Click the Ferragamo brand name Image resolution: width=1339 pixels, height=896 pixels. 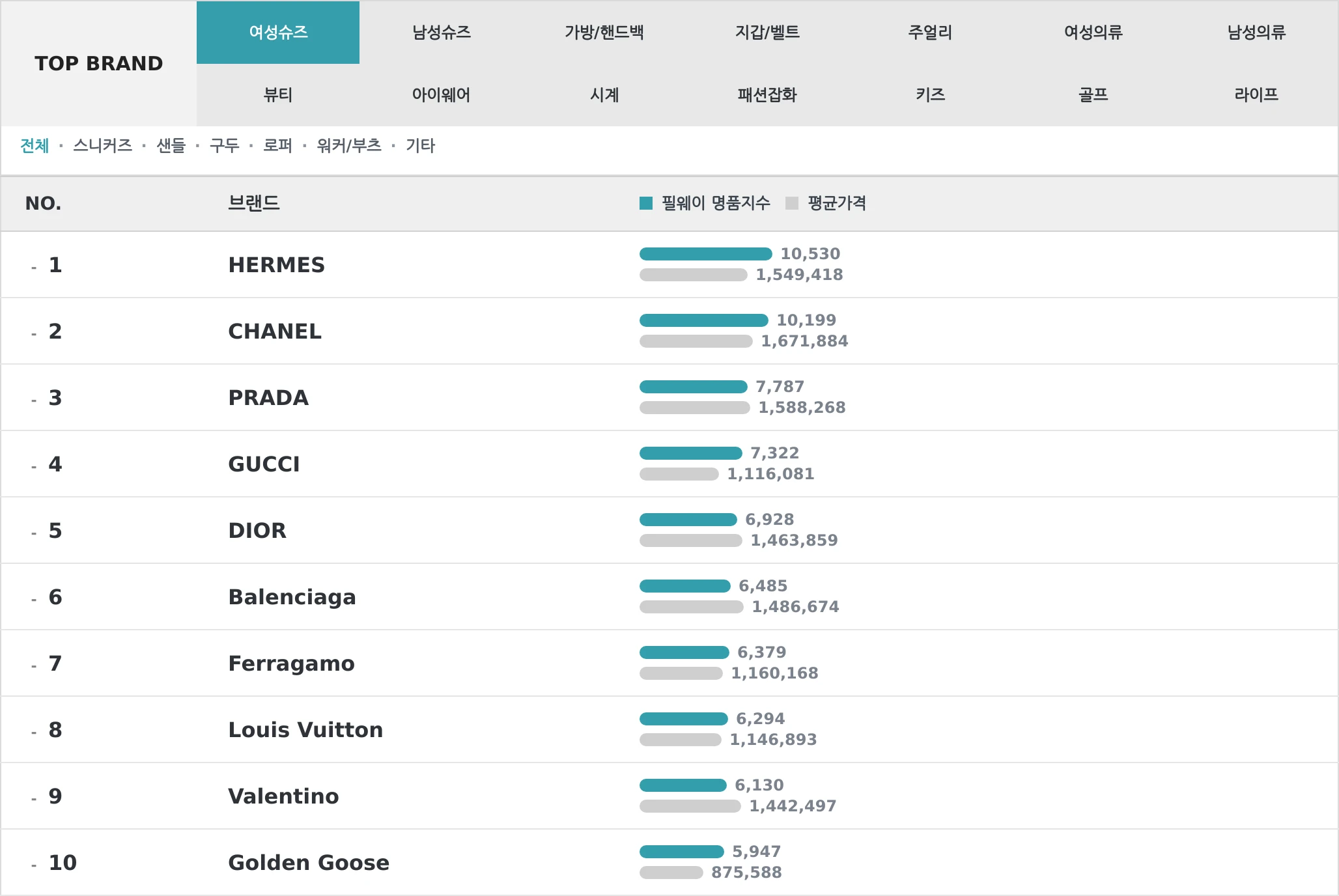291,664
